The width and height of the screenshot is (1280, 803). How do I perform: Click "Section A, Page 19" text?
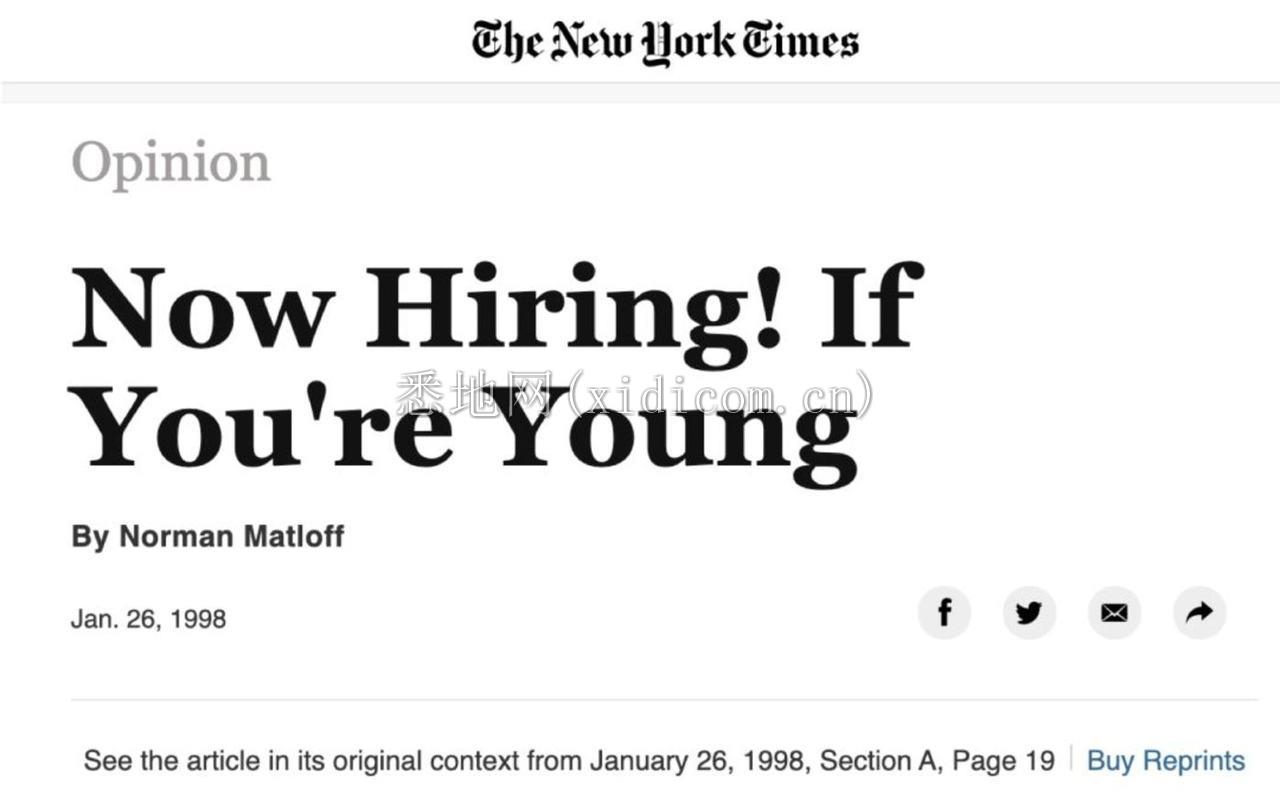pyautogui.click(x=935, y=761)
